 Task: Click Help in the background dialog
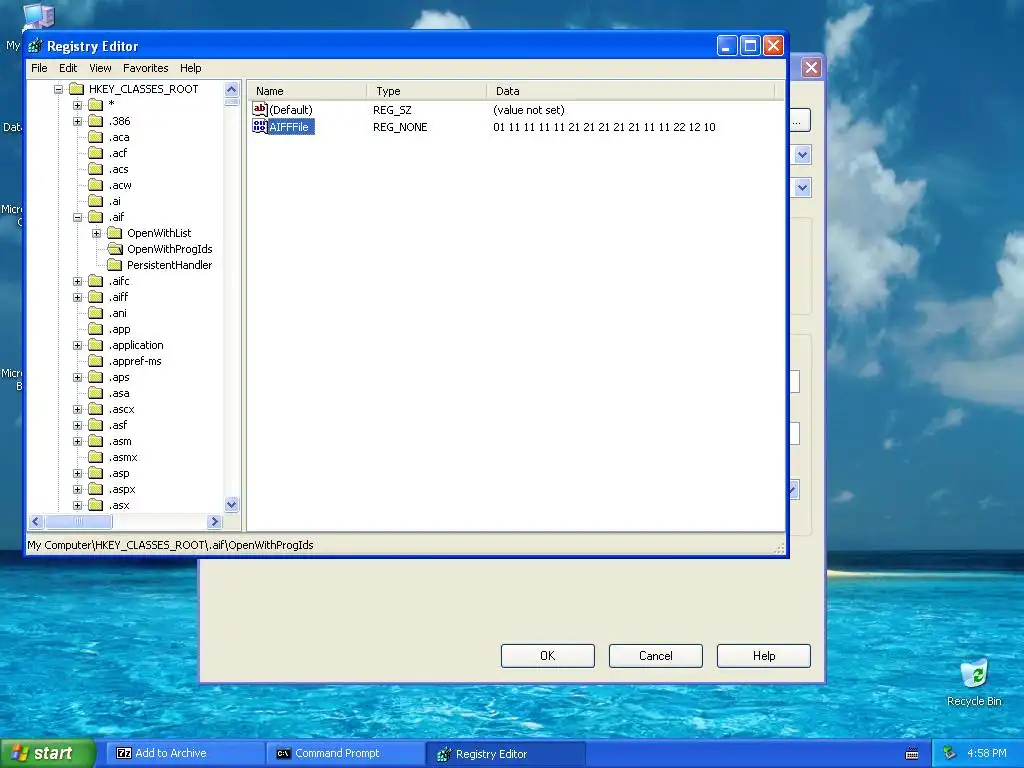pyautogui.click(x=763, y=656)
